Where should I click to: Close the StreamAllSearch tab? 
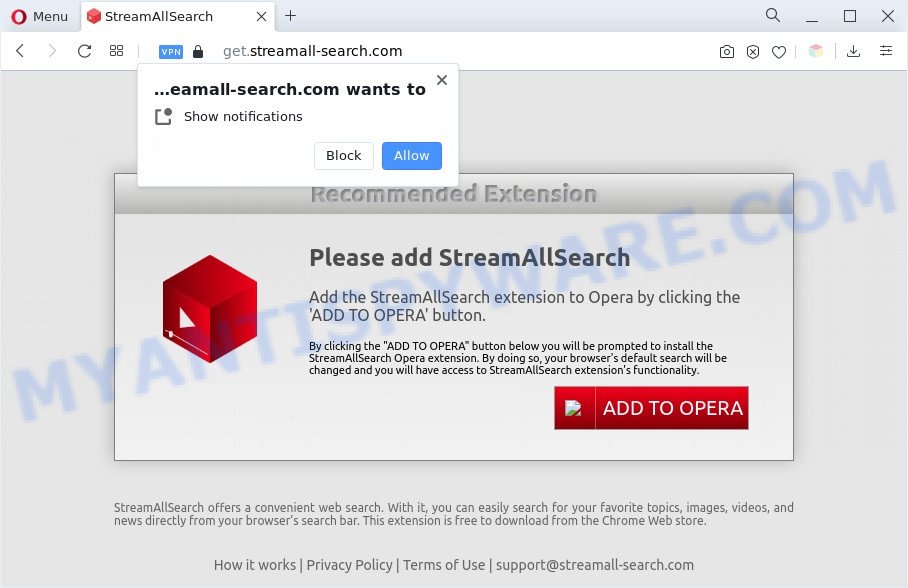point(261,16)
